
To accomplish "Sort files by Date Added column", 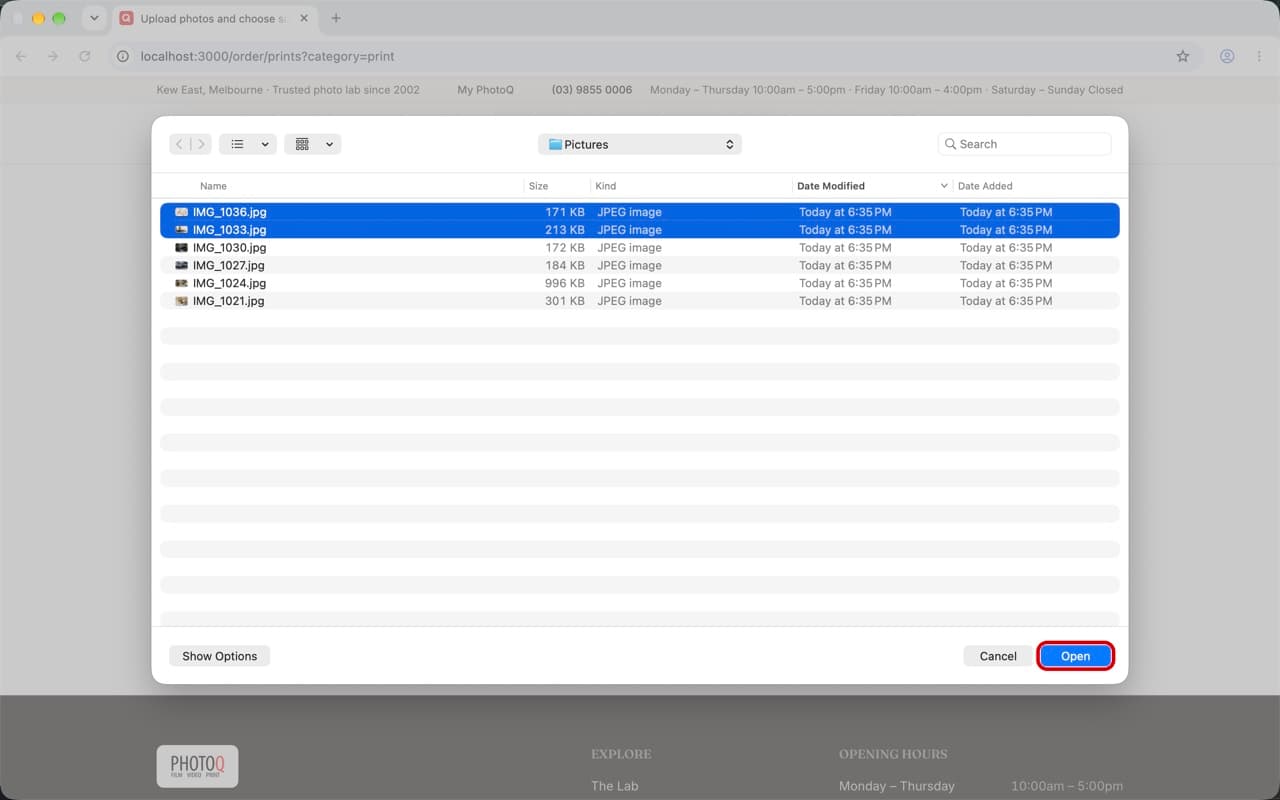I will click(x=985, y=186).
